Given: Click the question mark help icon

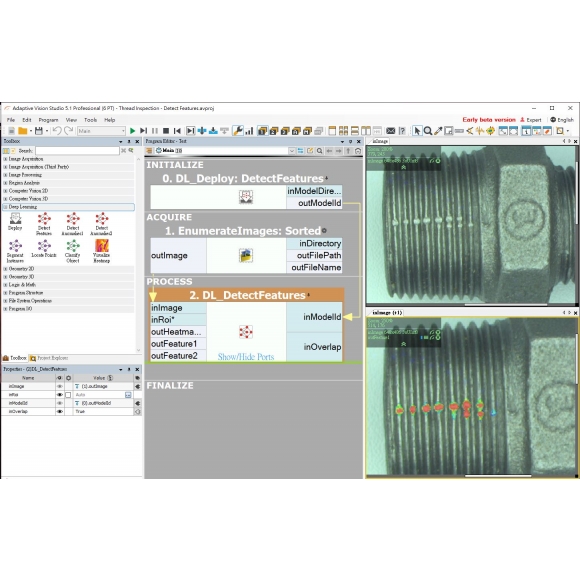Looking at the screenshot, I should pos(402,131).
